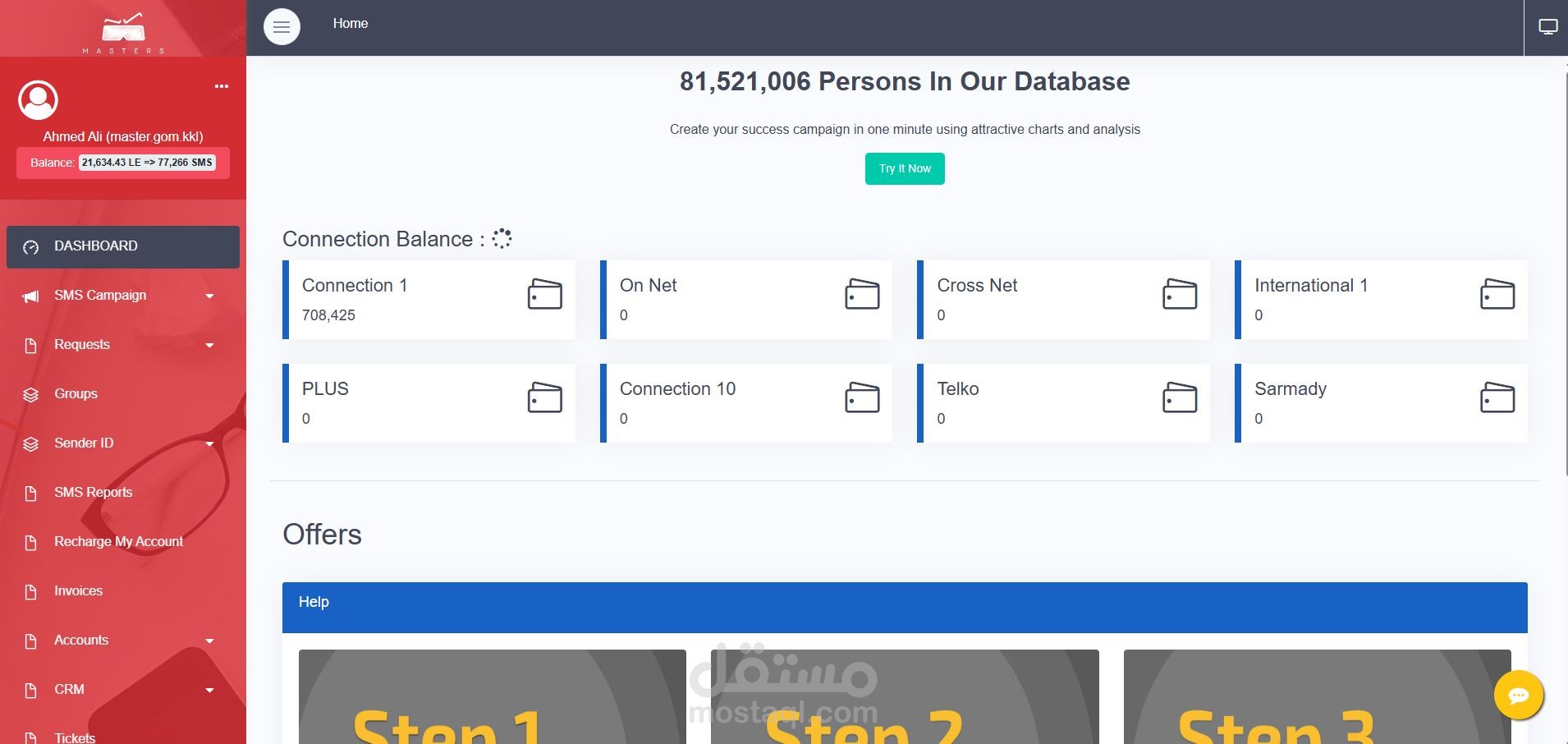Click the Telko card title
Screen dimensions: 1568x744
click(958, 389)
